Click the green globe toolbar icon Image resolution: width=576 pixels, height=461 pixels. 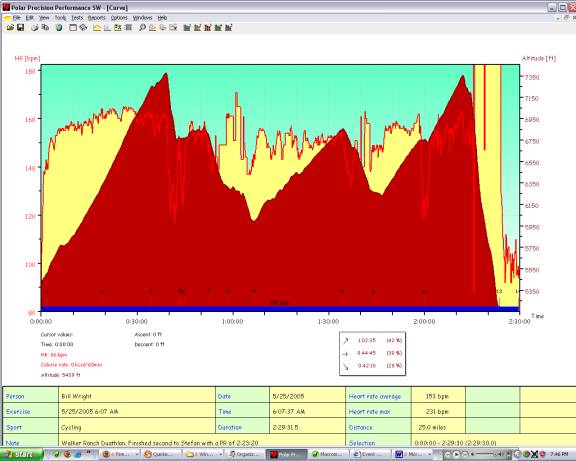point(59,28)
